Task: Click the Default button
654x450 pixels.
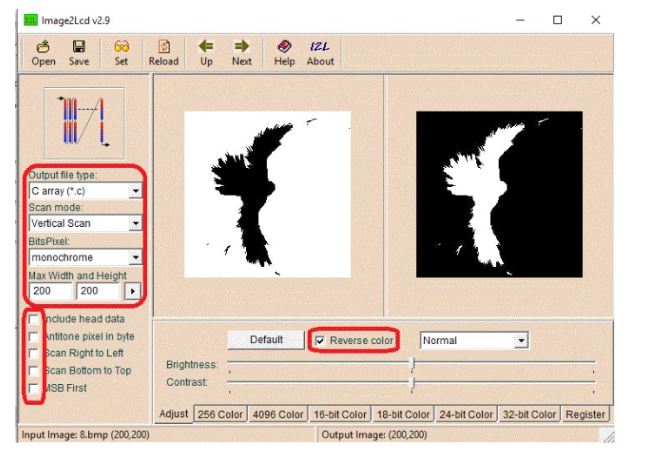Action: tap(266, 340)
